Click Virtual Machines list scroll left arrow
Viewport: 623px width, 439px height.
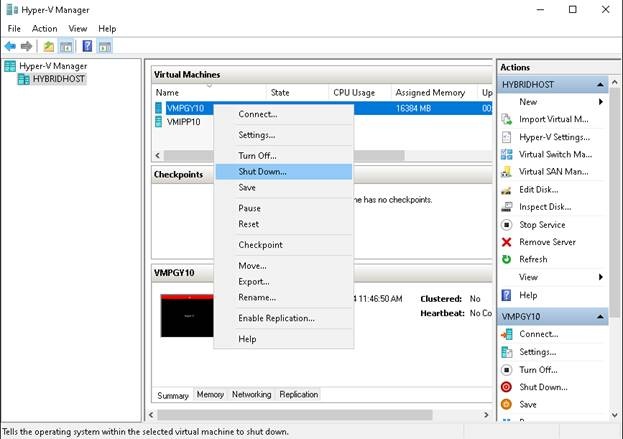click(158, 155)
